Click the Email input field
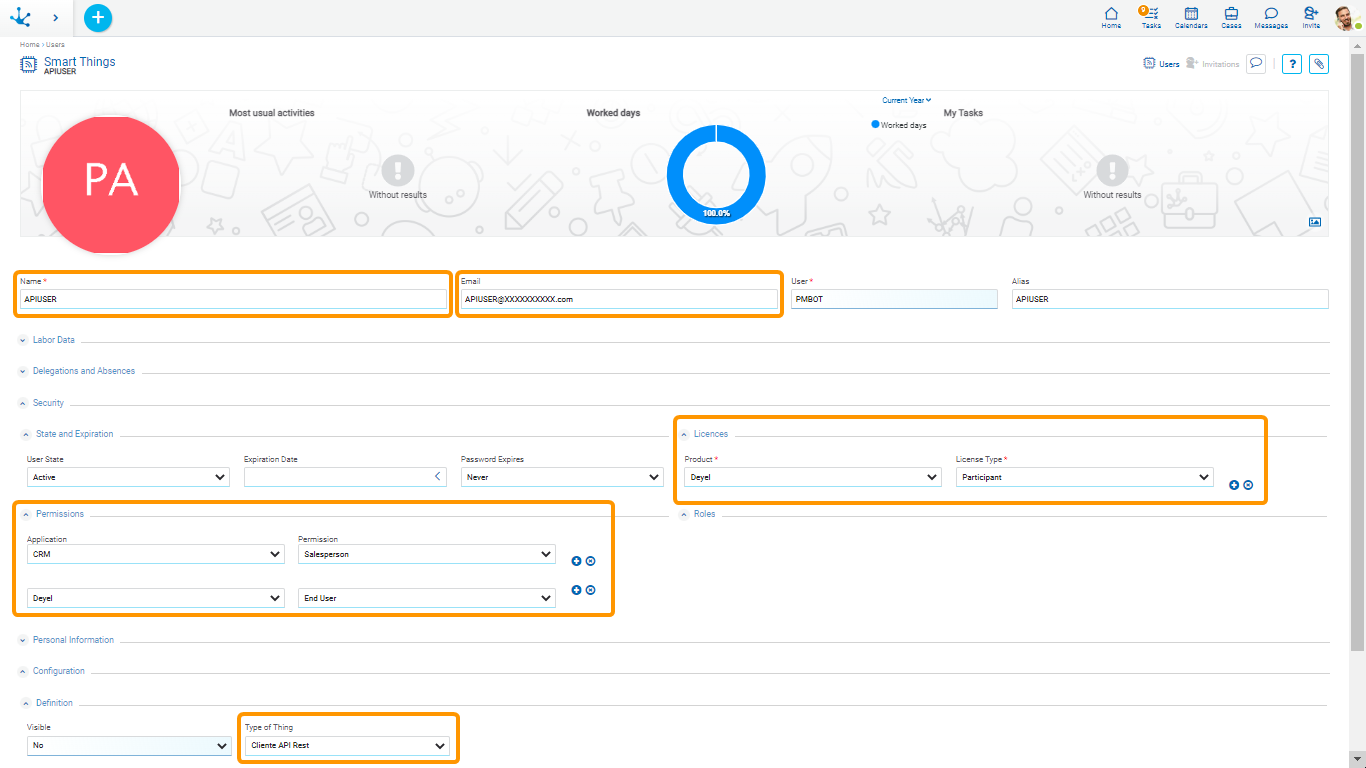 618,299
